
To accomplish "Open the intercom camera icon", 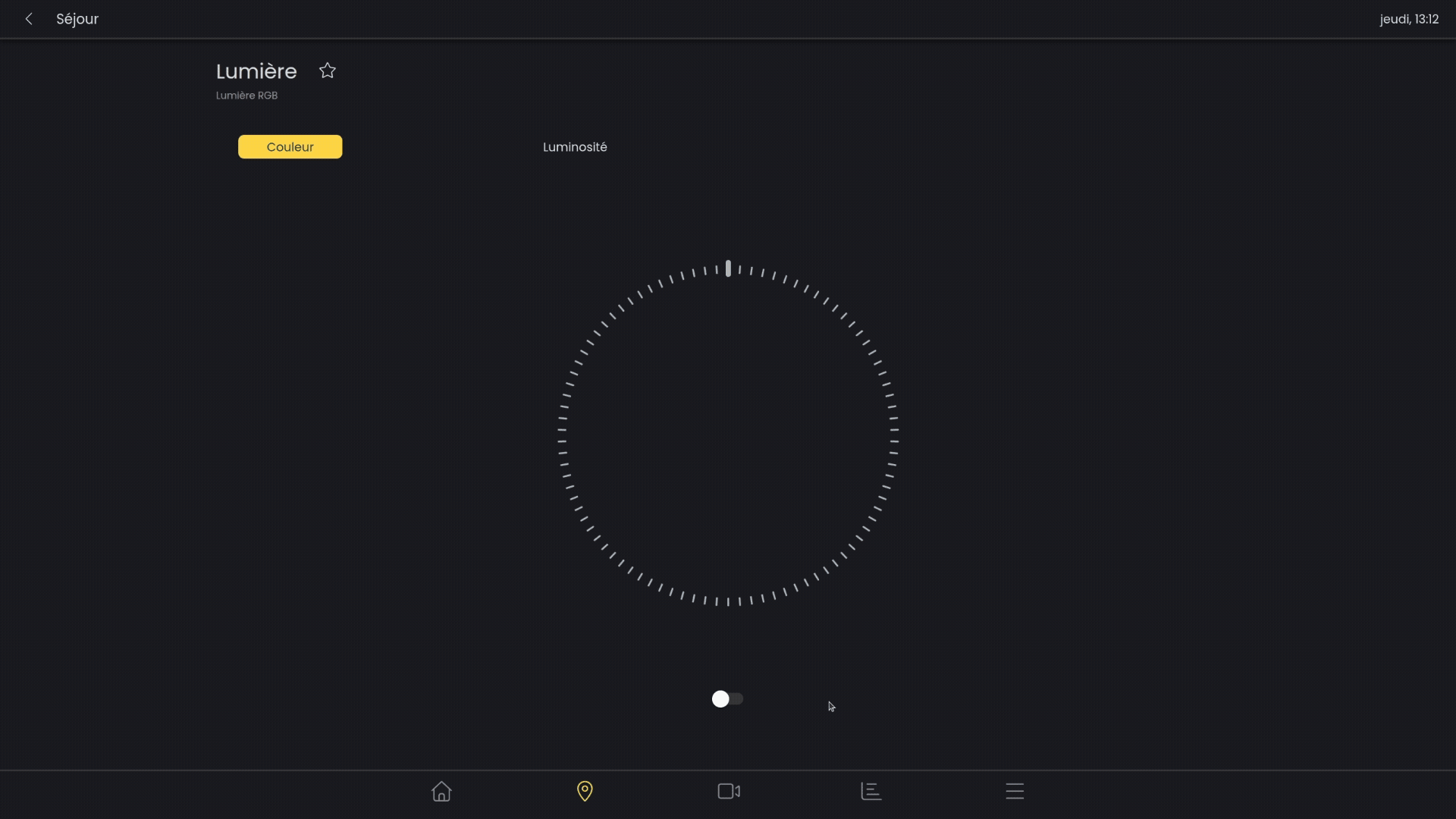I will 727,791.
